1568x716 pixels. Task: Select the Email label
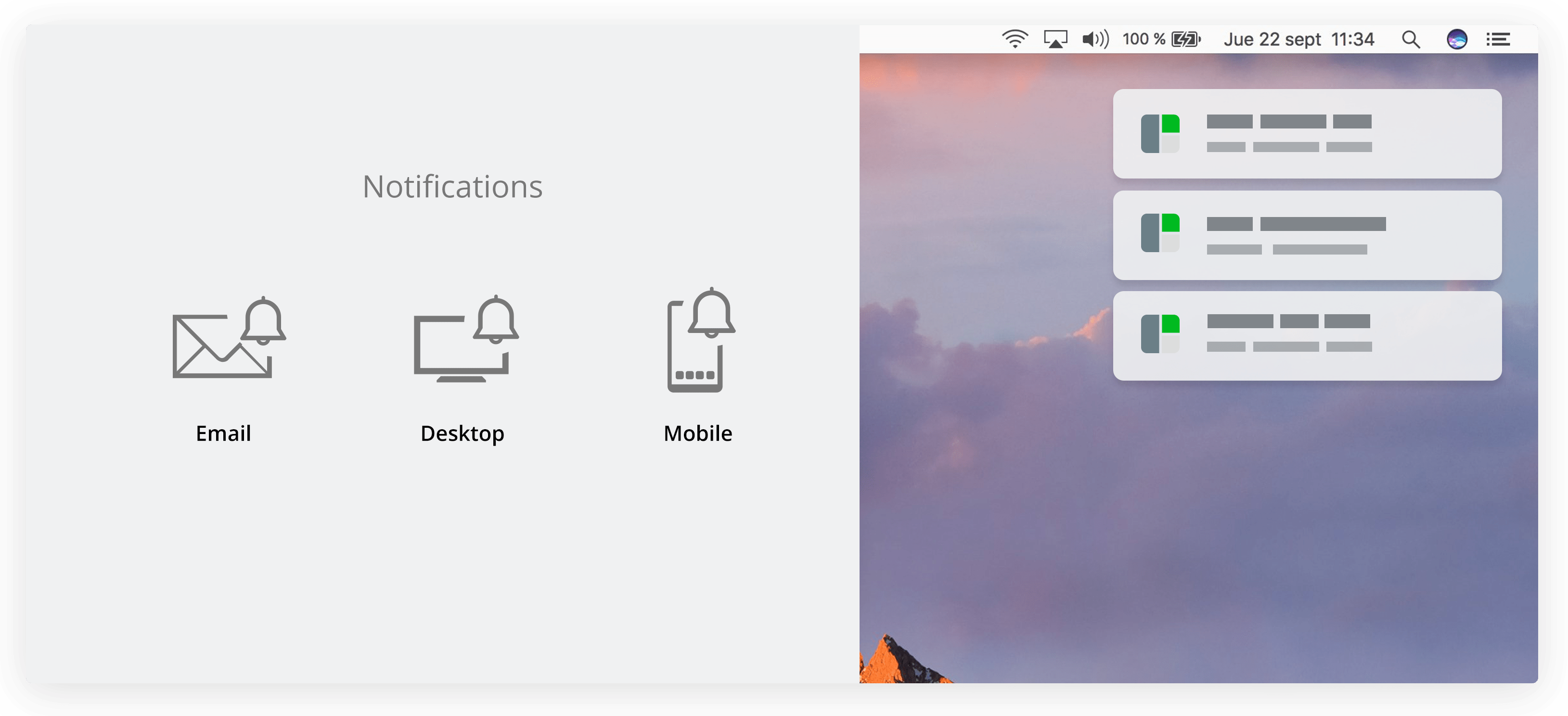point(223,433)
